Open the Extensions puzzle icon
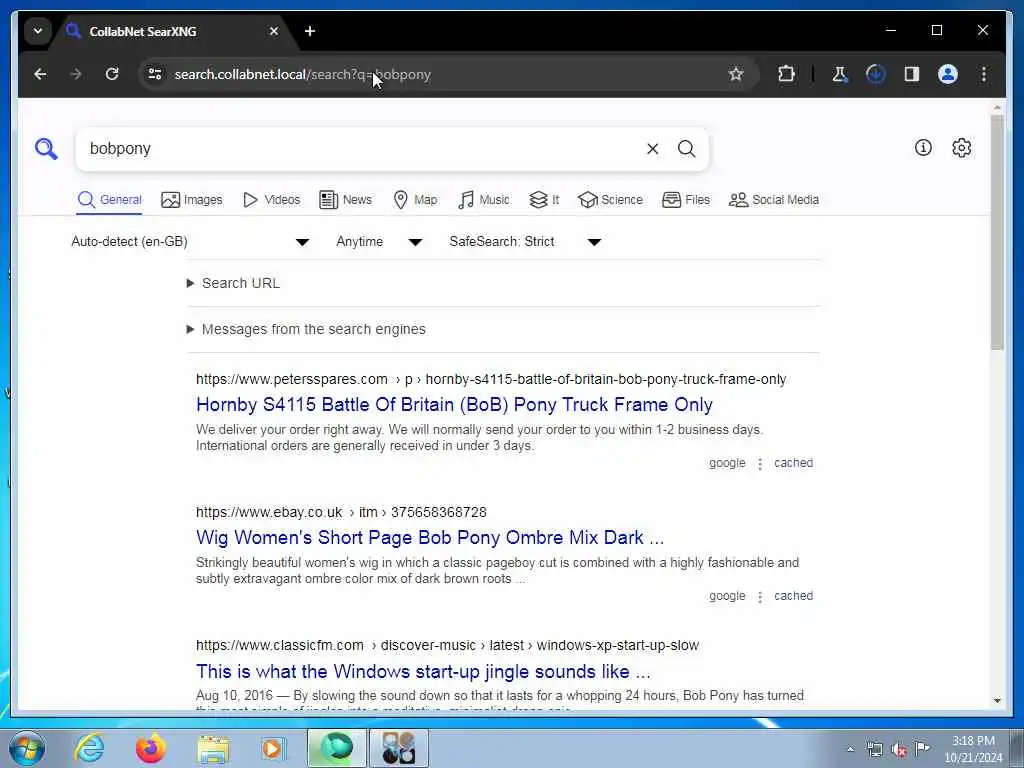This screenshot has width=1024, height=768. click(x=786, y=74)
